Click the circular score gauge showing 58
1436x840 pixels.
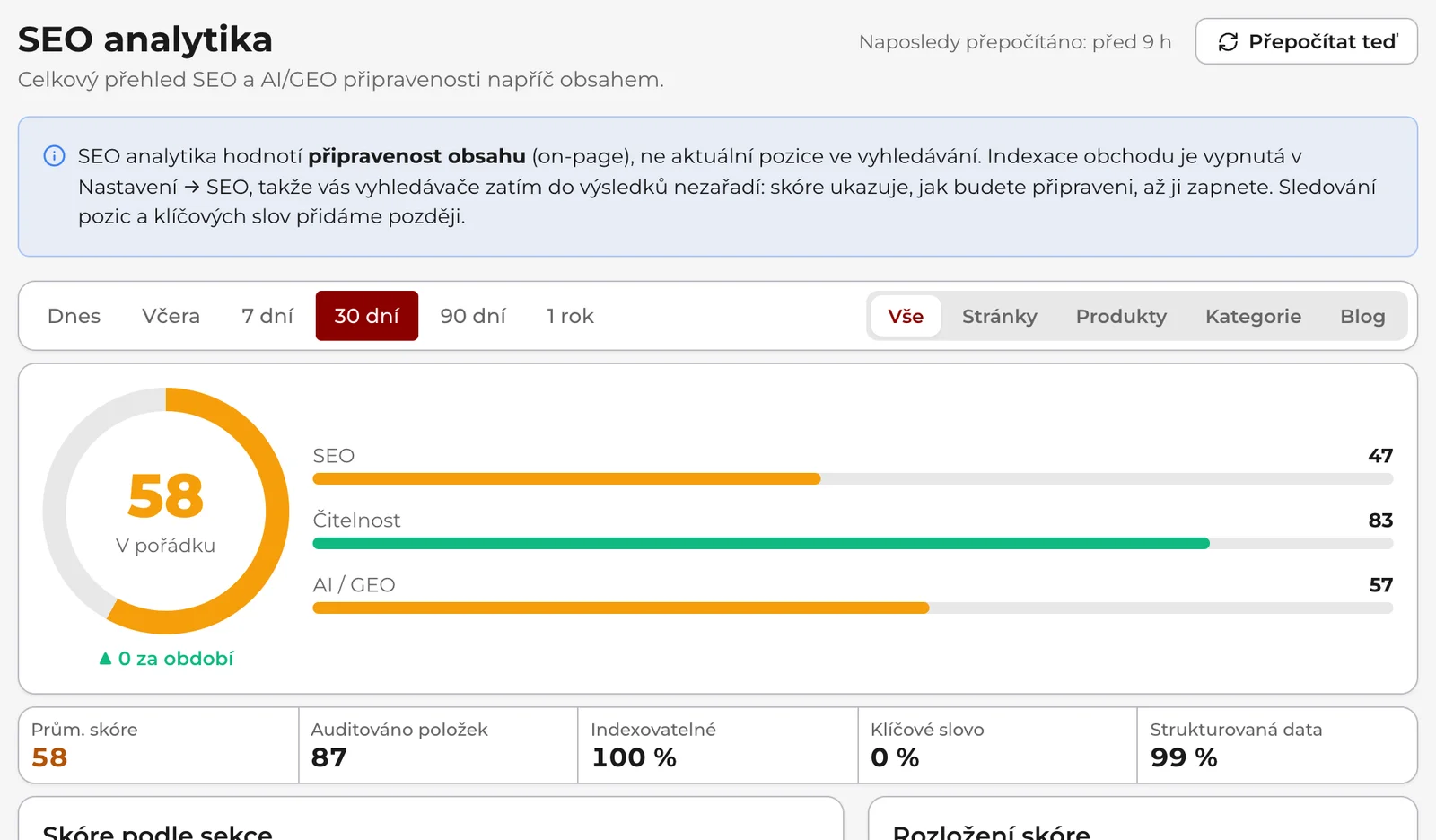click(x=166, y=511)
